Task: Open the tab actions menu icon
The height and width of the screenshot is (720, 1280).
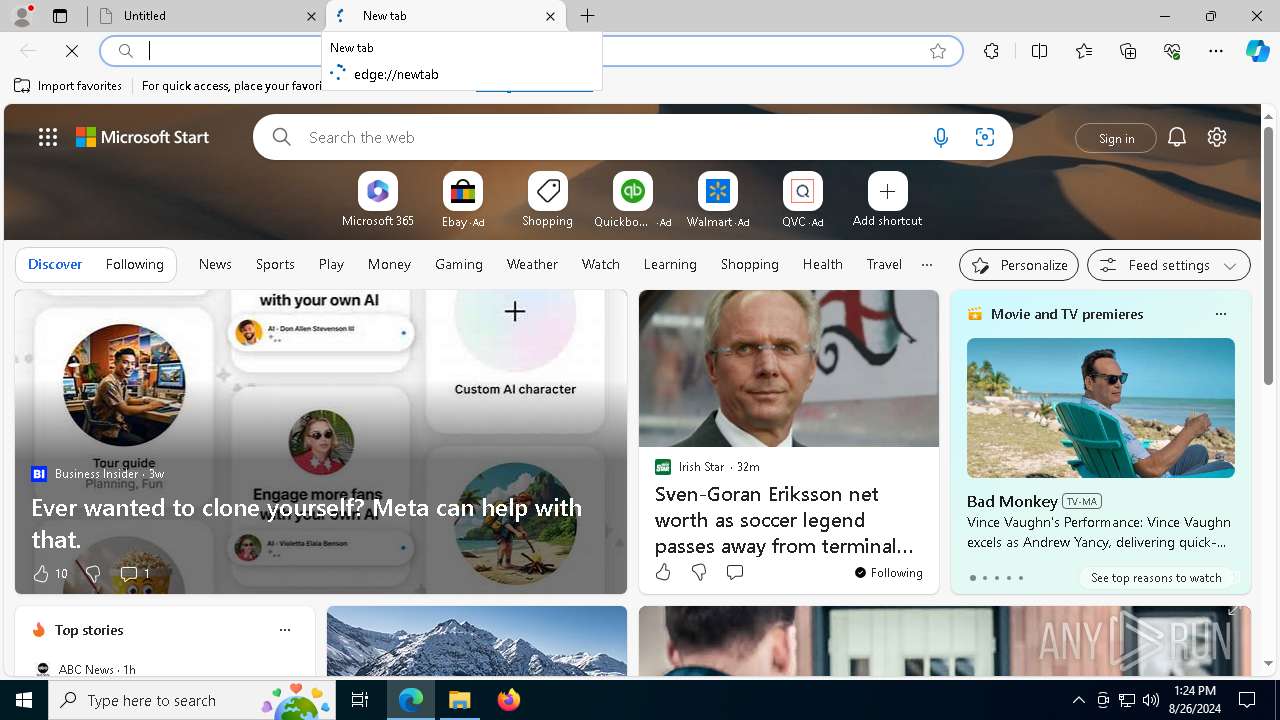Action: point(60,16)
